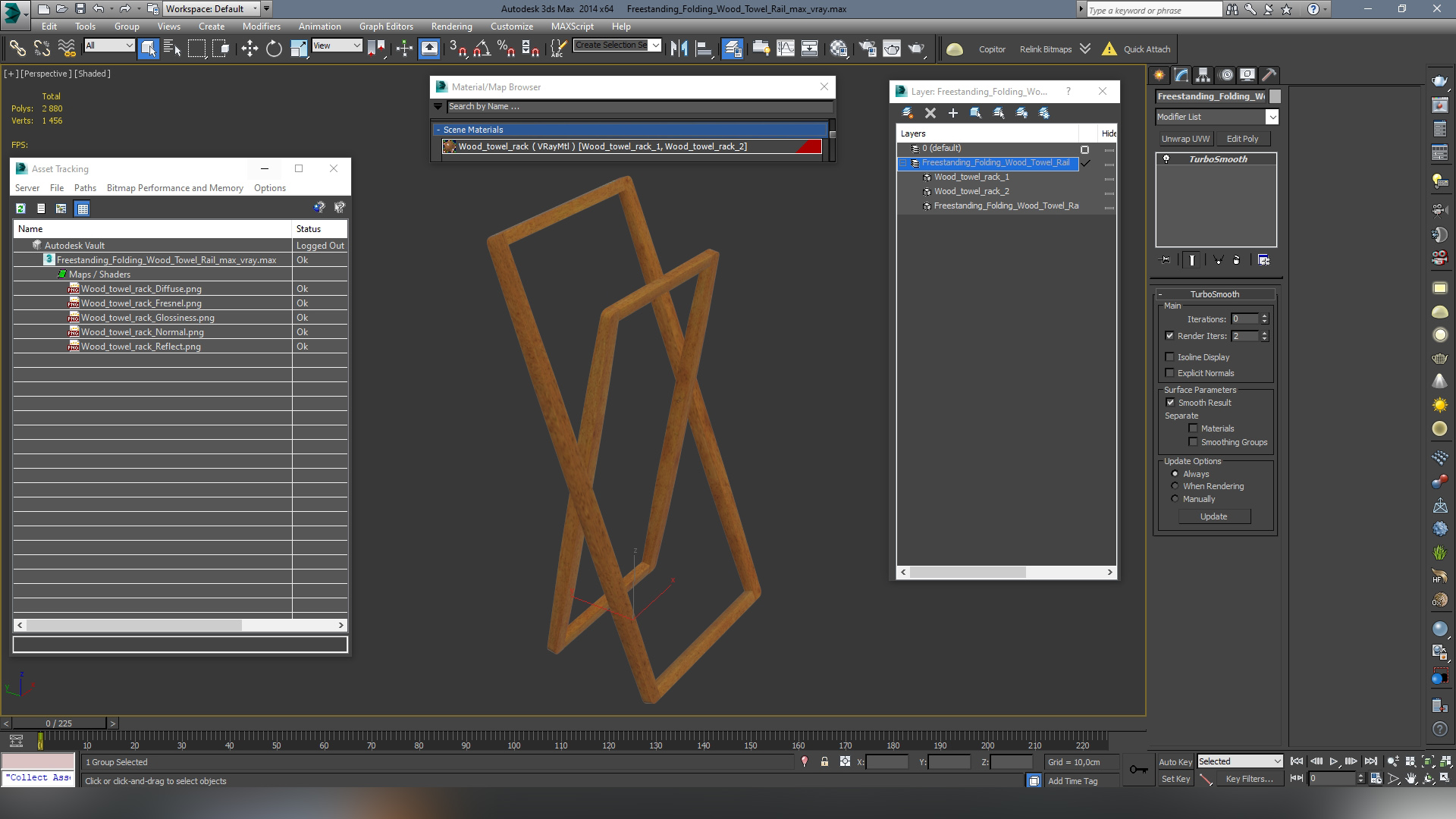
Task: Uncheck the Smooth Result checkbox
Action: (1170, 403)
